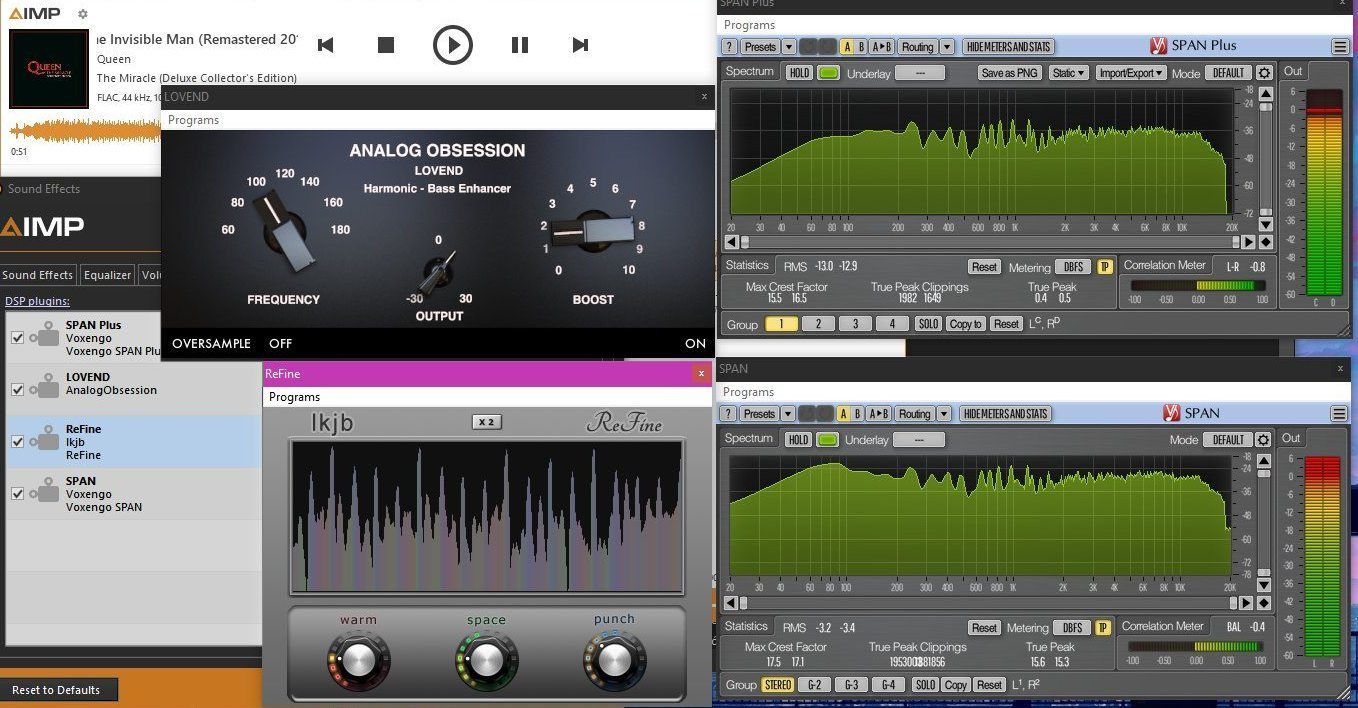
Task: Click SPAN Plus spectrum scroll up arrow
Action: point(1266,94)
